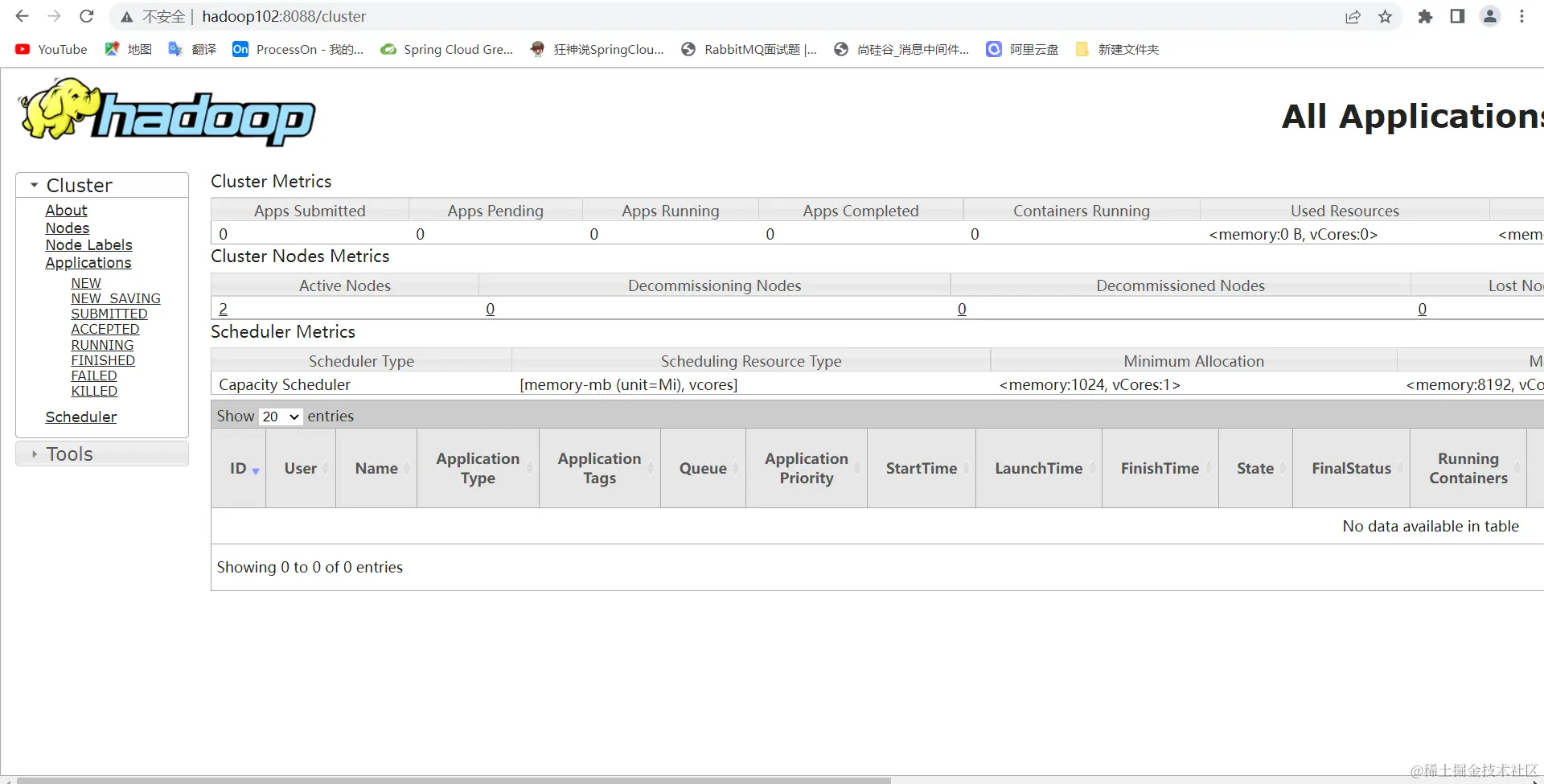Open the 地图 maps bookmark
Image resolution: width=1544 pixels, height=784 pixels.
point(129,49)
